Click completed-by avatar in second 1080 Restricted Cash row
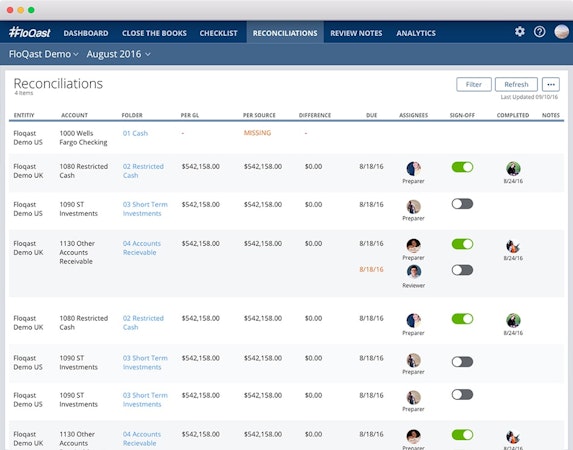The image size is (573, 450). tap(513, 321)
